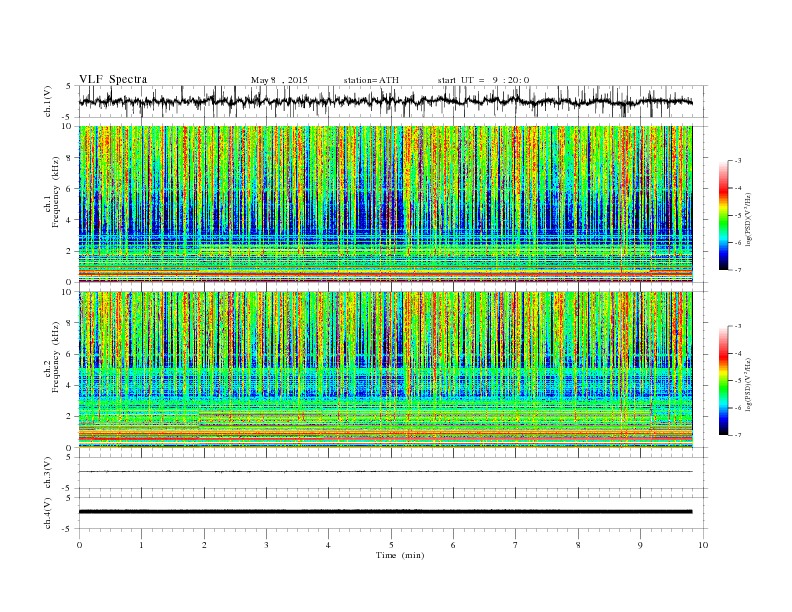
Task: Click the ch.2 spectrogram color bar
Action: (x=723, y=381)
